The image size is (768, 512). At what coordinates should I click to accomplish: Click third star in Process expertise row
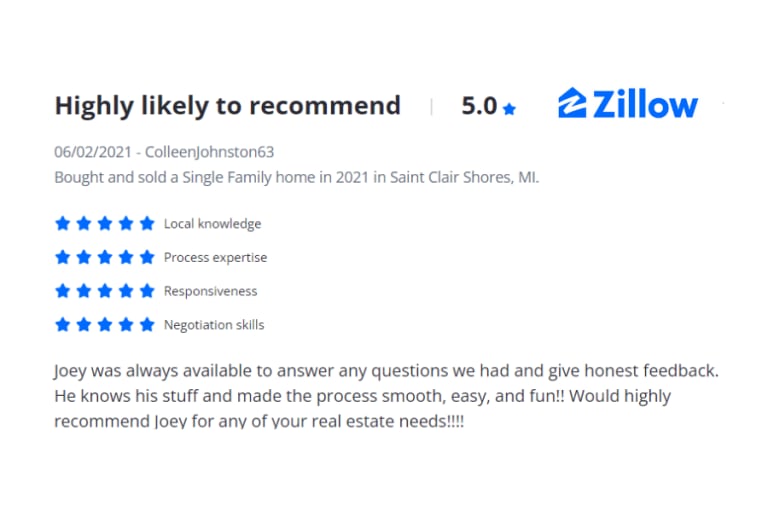105,257
